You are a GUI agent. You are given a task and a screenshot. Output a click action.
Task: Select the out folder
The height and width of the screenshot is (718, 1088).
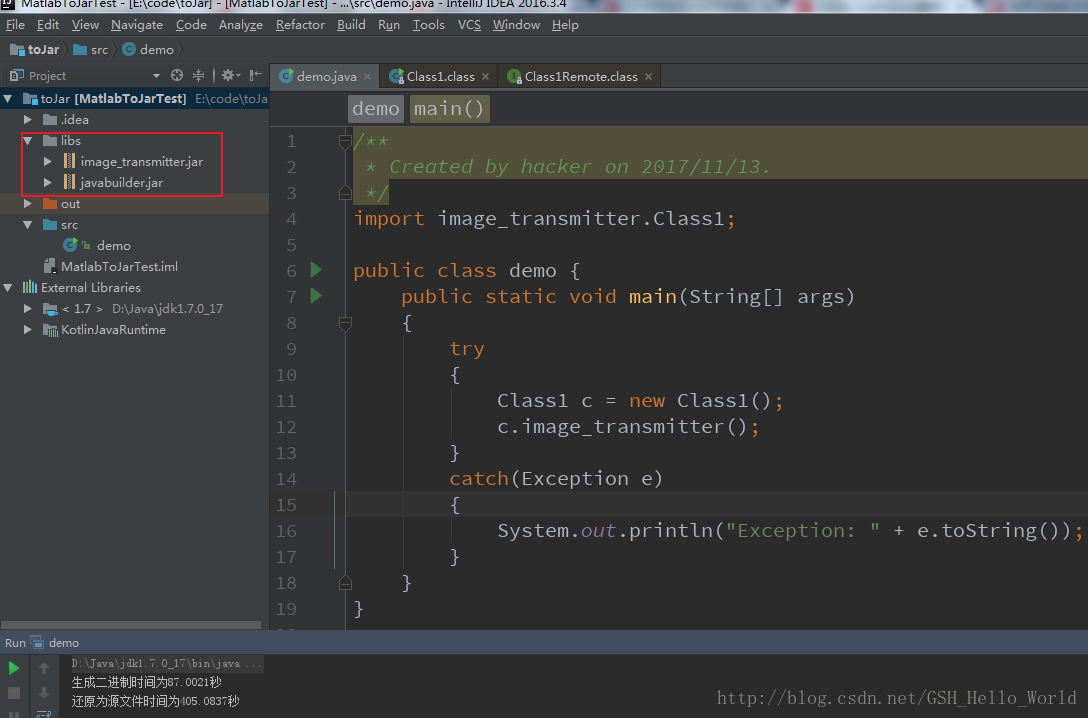pyautogui.click(x=70, y=204)
